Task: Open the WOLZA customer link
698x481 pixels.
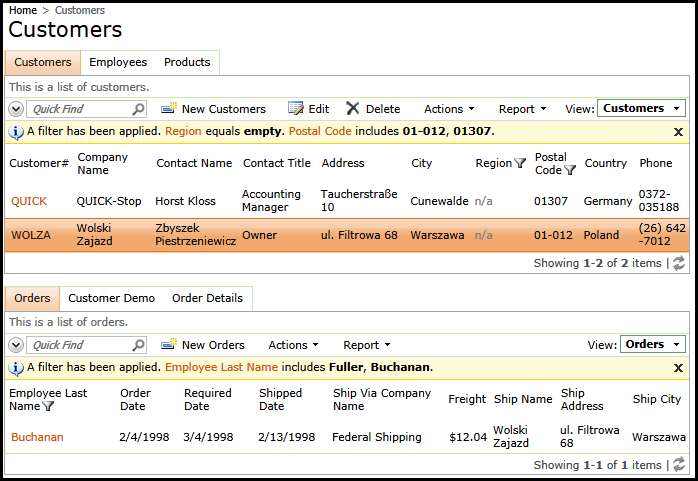Action: 31,235
